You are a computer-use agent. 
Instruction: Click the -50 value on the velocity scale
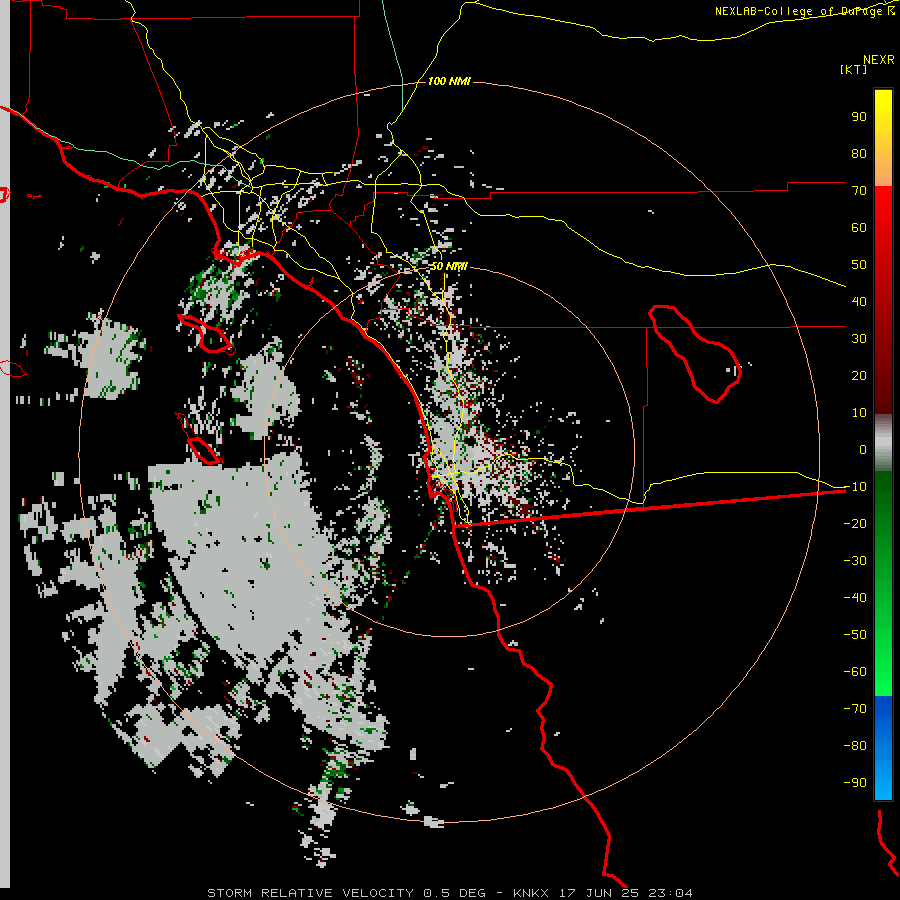point(855,635)
